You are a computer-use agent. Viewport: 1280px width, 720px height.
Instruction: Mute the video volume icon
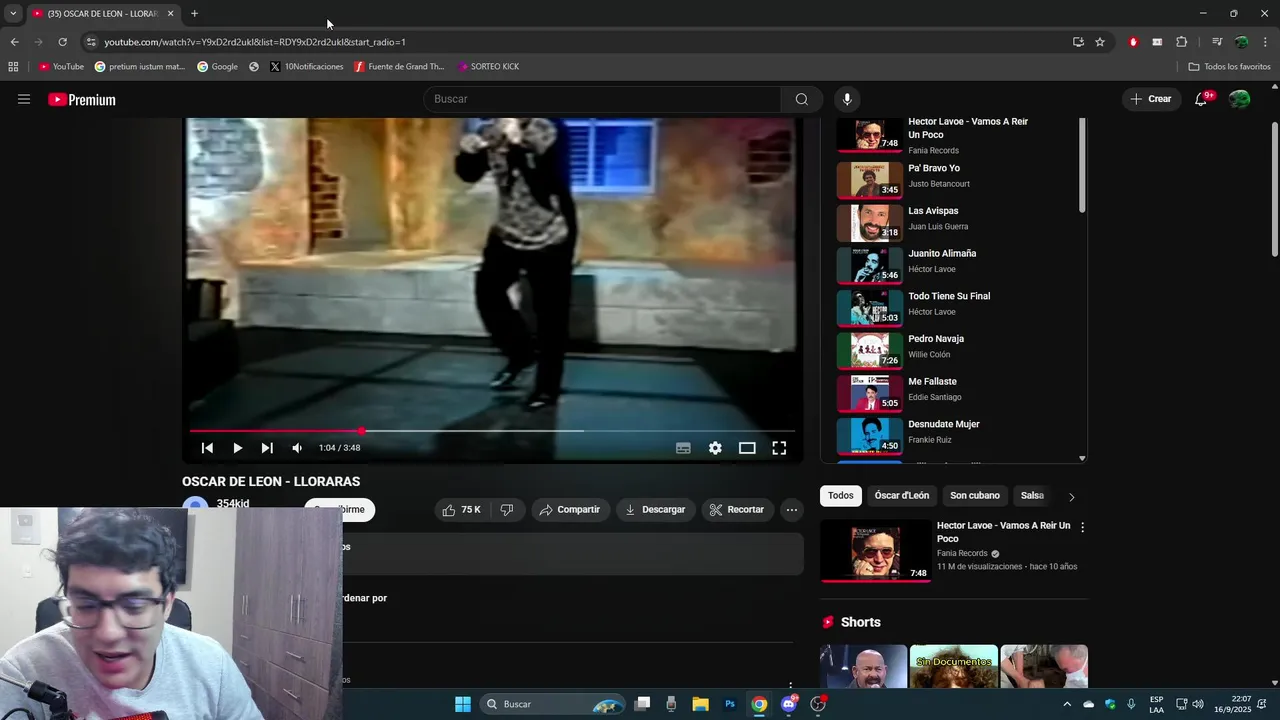click(297, 448)
